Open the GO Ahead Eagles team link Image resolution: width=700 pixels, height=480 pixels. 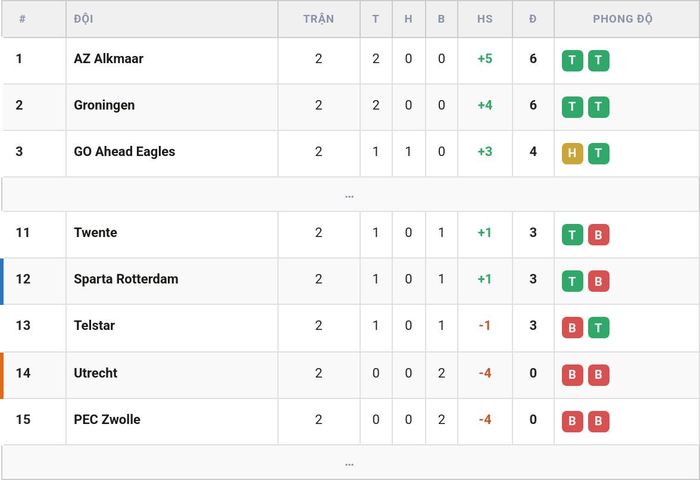(x=125, y=151)
